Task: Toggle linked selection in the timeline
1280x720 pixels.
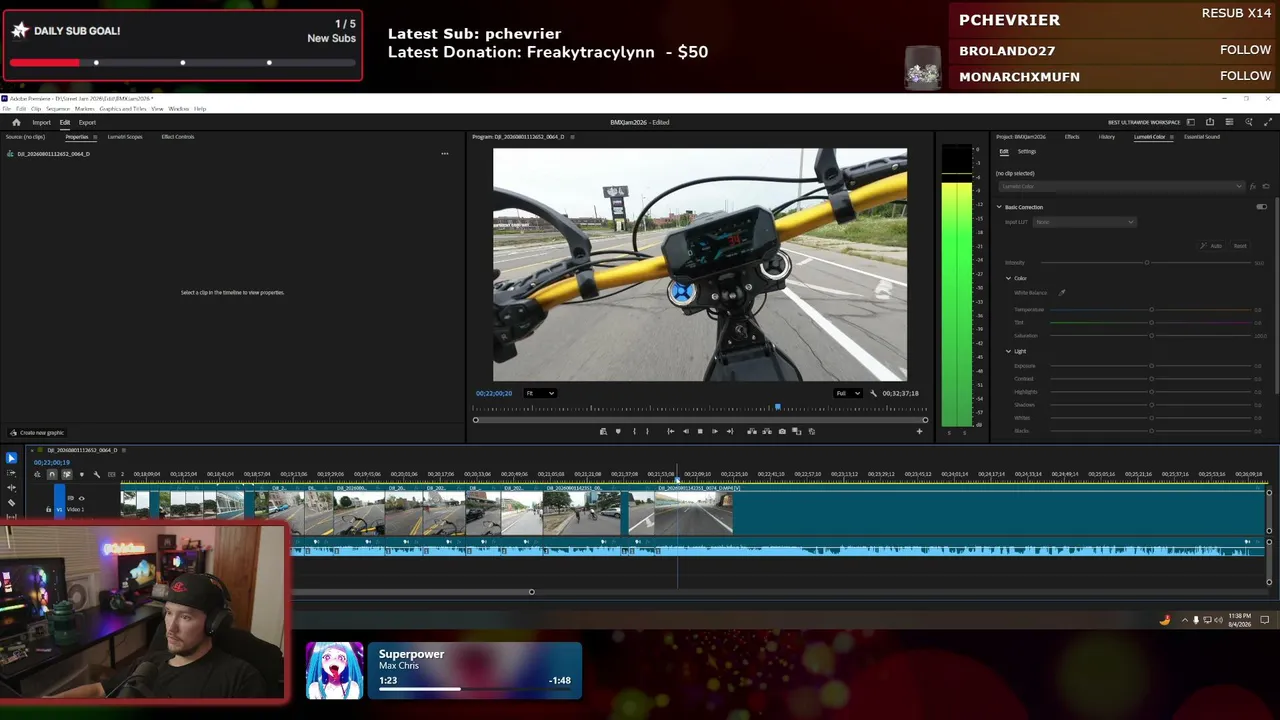Action: (x=67, y=474)
